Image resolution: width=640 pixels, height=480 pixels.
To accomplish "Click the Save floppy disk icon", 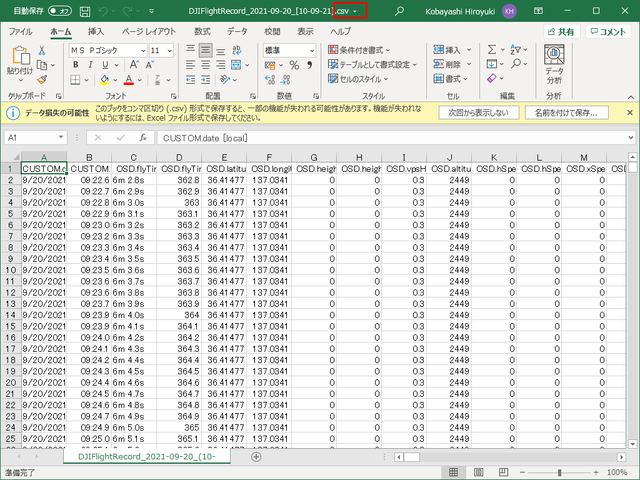I will click(x=85, y=11).
